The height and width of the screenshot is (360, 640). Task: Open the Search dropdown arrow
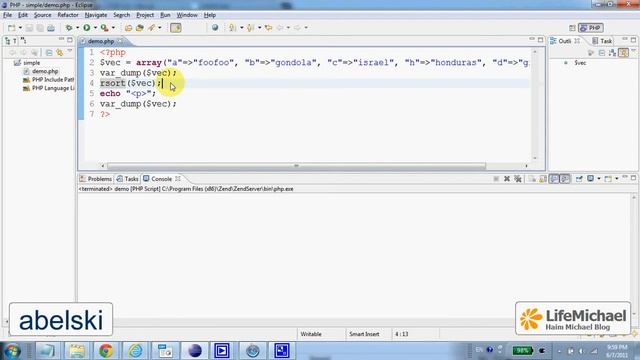[x=160, y=28]
